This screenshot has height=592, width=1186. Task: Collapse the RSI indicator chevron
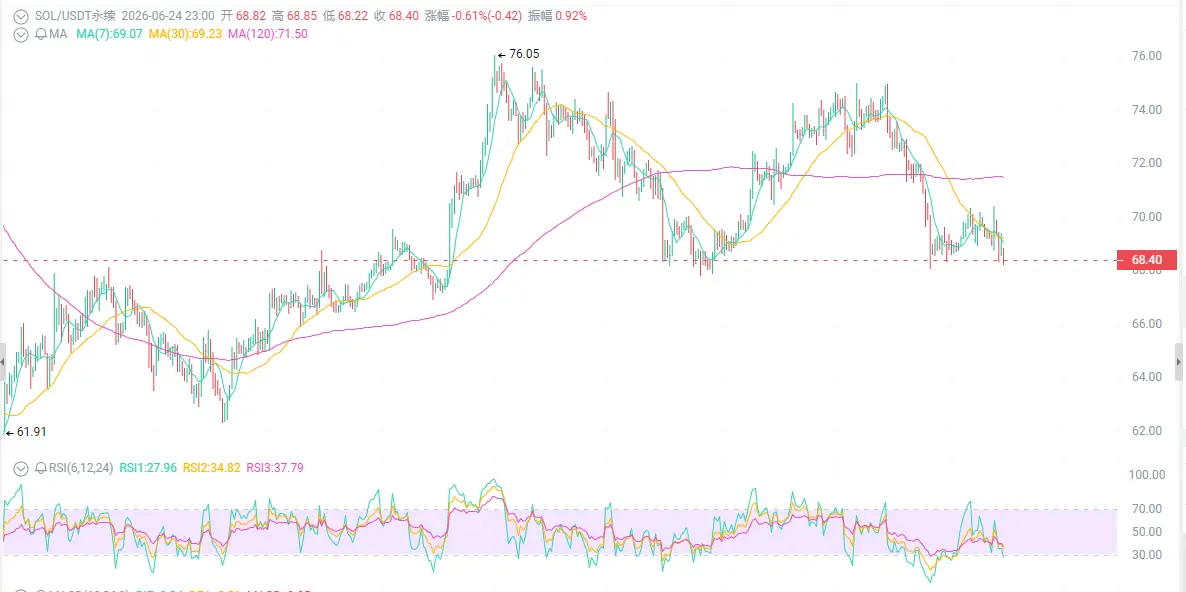pyautogui.click(x=21, y=468)
